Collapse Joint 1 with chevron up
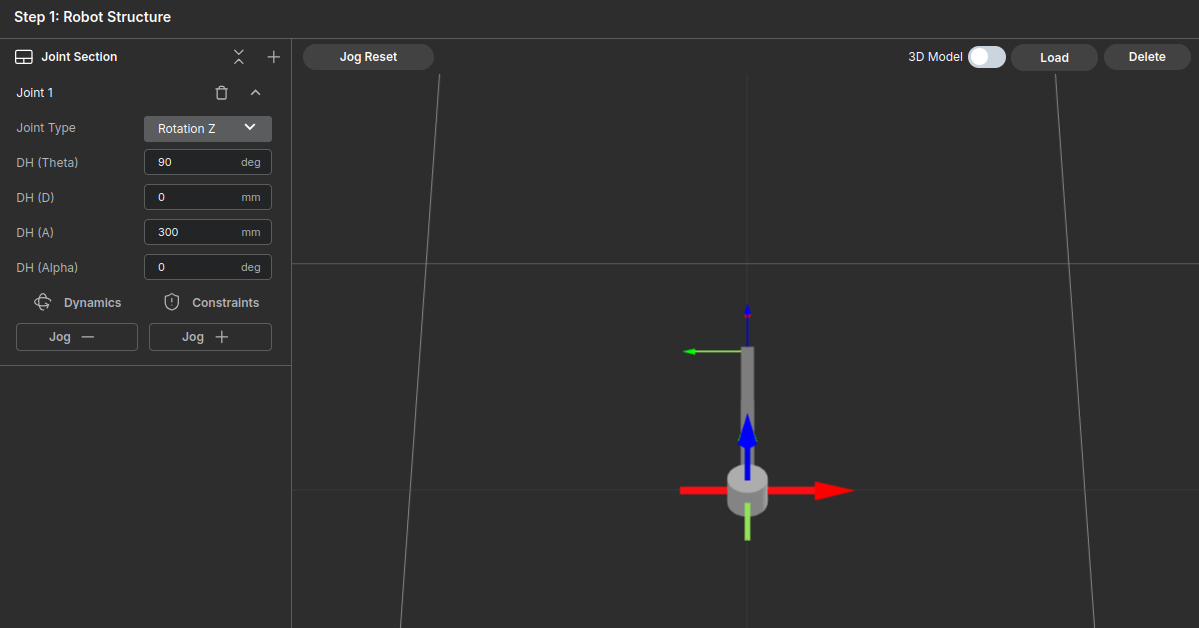1199x628 pixels. pyautogui.click(x=255, y=93)
